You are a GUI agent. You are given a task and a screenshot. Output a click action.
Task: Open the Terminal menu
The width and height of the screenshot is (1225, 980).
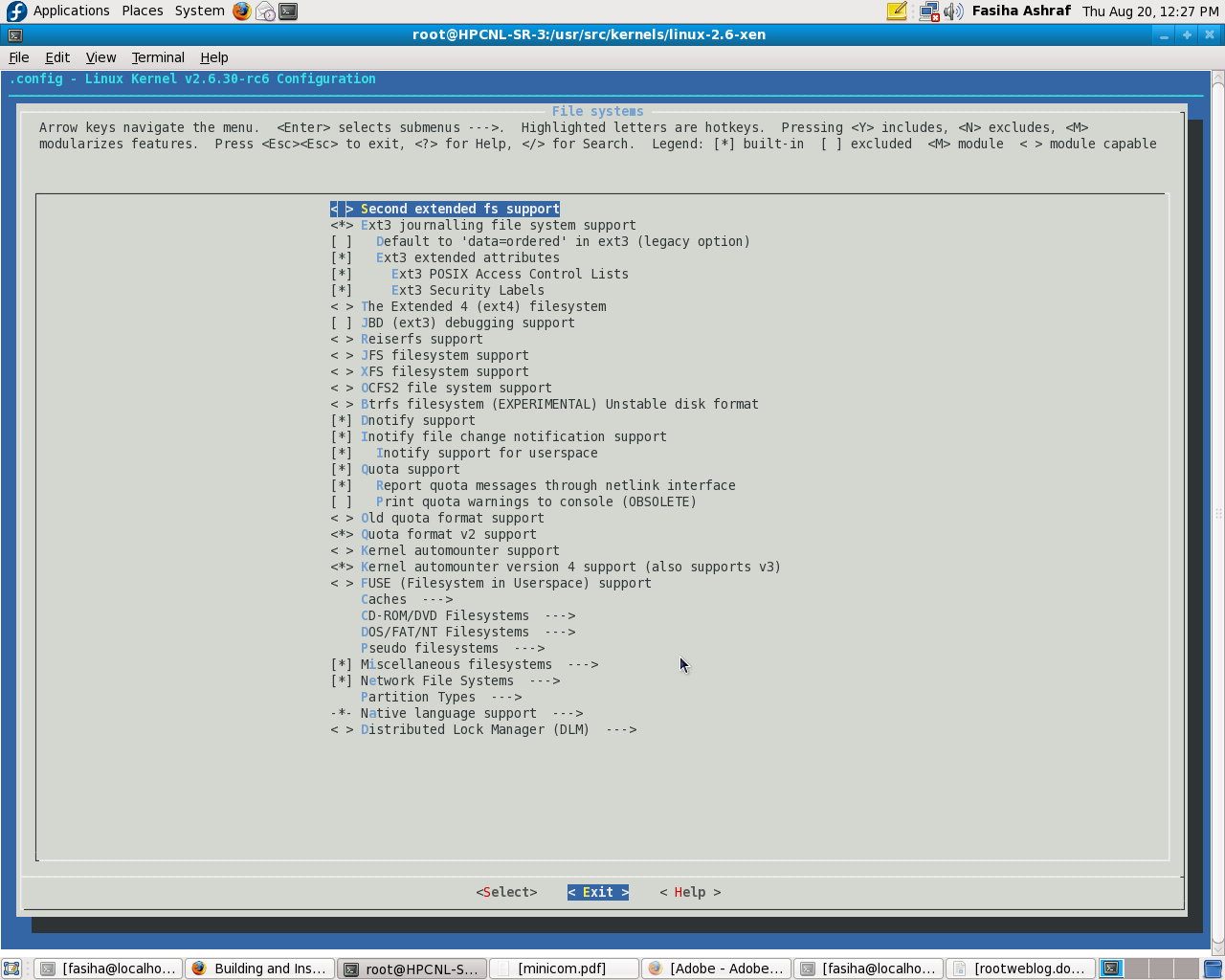158,57
